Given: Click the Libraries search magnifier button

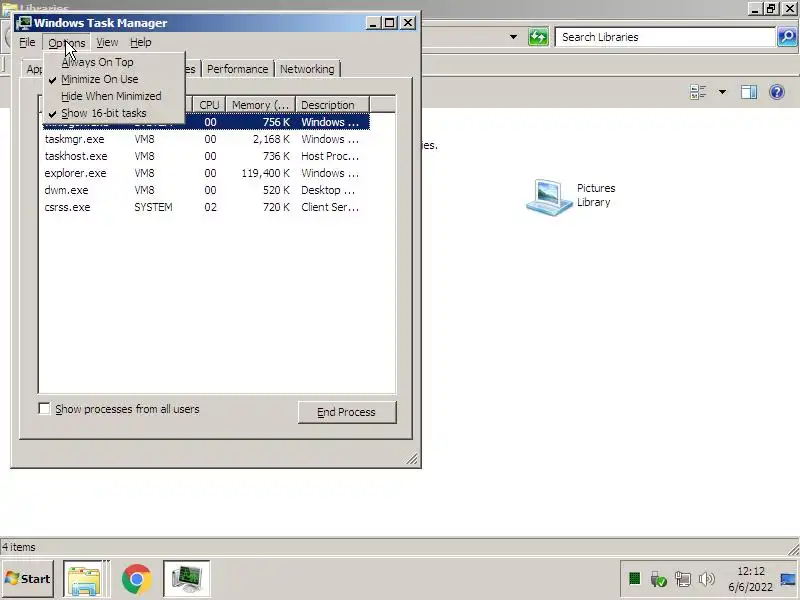Looking at the screenshot, I should click(787, 37).
